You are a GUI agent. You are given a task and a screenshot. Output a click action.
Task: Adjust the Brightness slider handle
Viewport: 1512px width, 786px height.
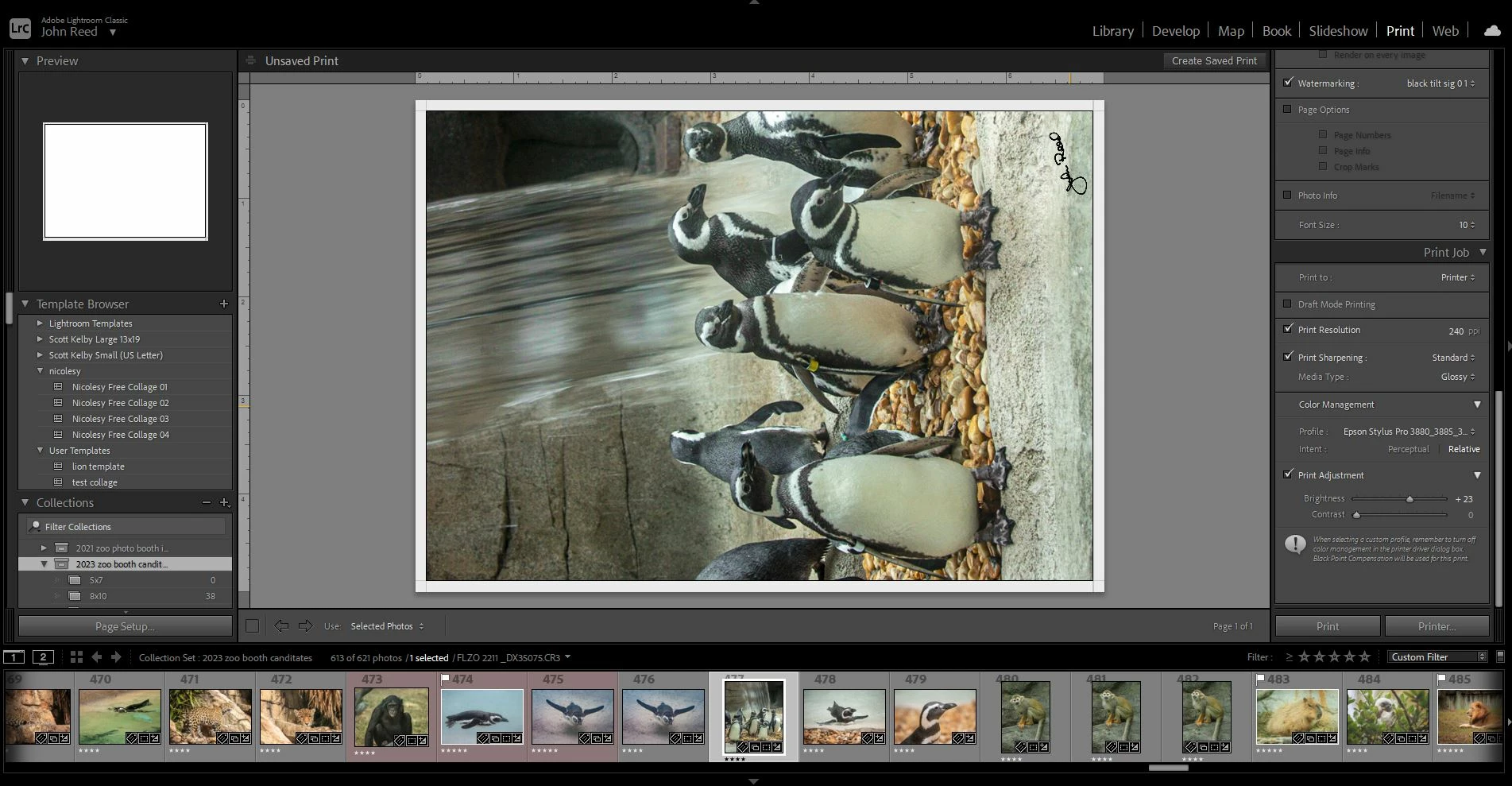(1410, 499)
